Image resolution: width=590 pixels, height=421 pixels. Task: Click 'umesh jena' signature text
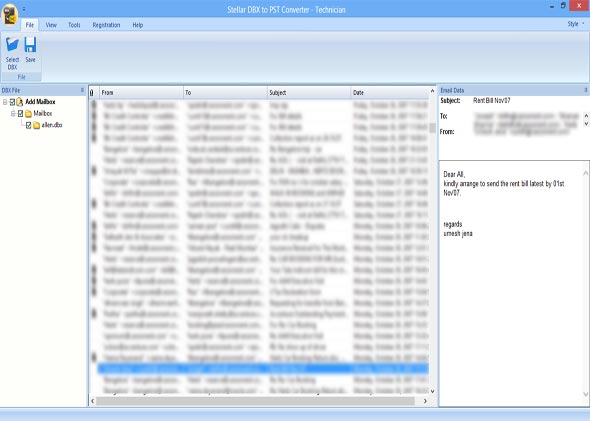pos(458,234)
